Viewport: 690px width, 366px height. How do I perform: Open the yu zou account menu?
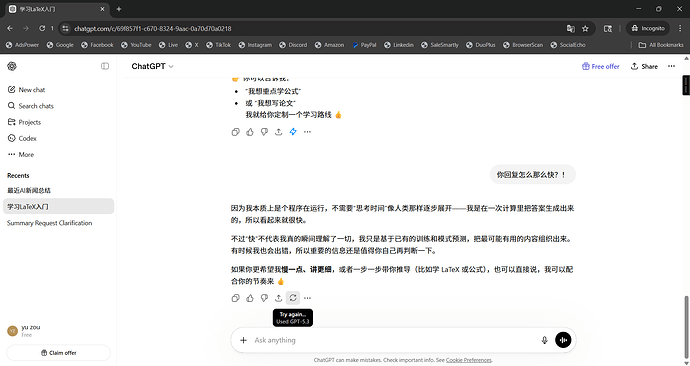tap(57, 331)
